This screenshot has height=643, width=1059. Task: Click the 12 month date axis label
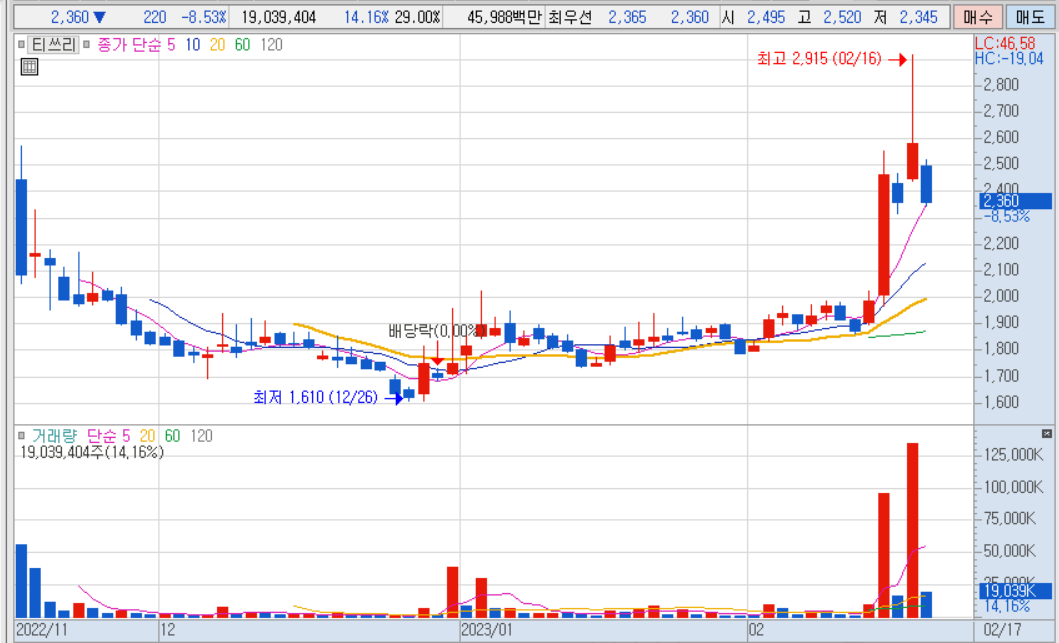click(x=168, y=630)
